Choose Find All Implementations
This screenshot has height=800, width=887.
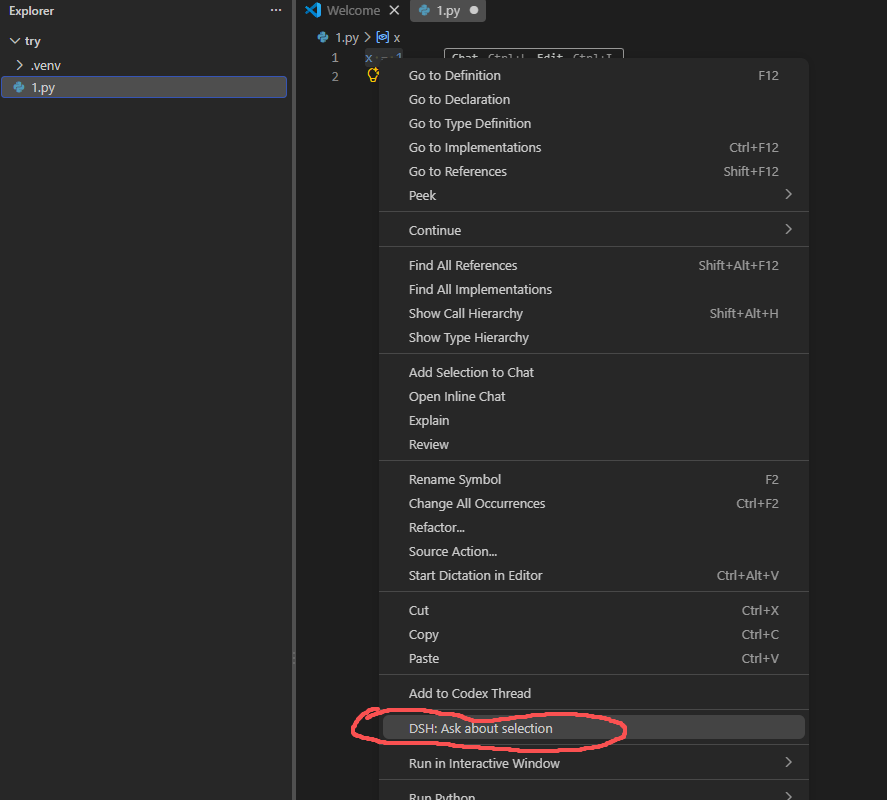[593, 289]
